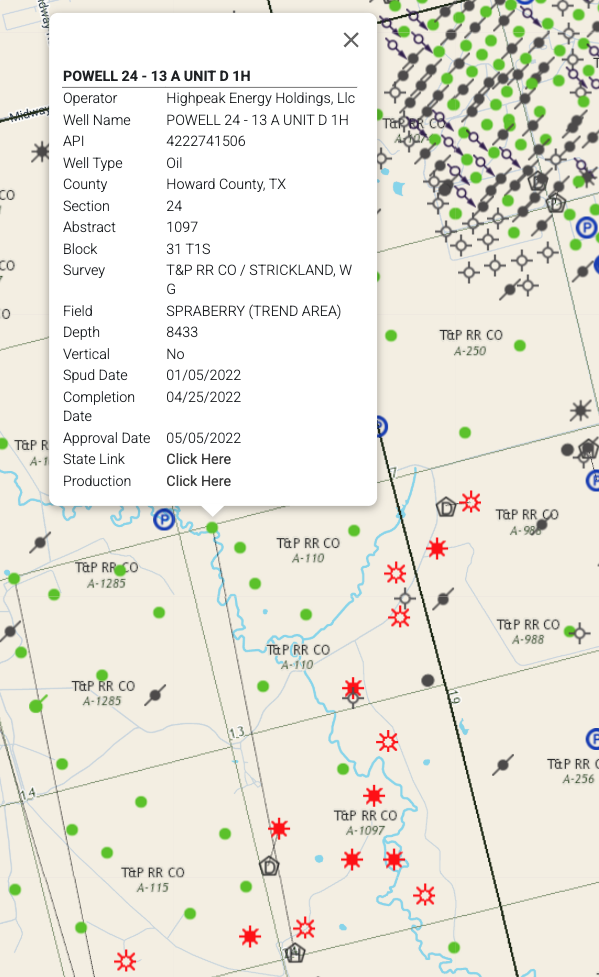This screenshot has height=977, width=599.
Task: Select the slashed black well right of the lower A-1285 label
Action: coord(155,695)
